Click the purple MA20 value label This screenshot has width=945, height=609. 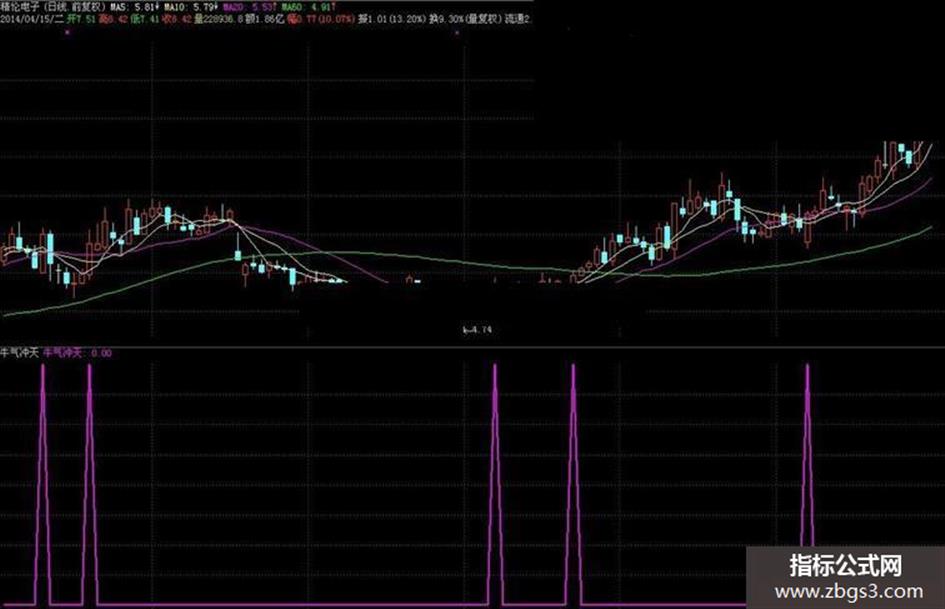click(x=249, y=7)
